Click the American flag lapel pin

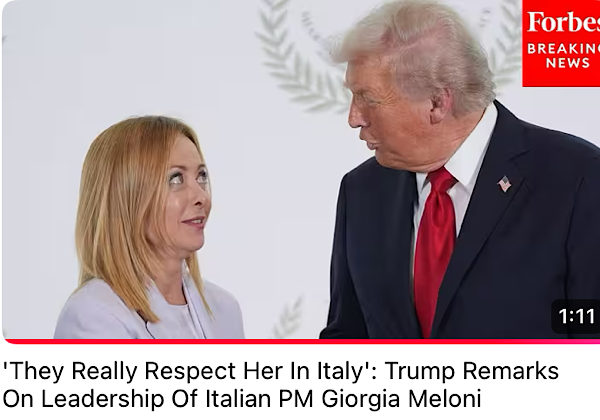(x=505, y=184)
